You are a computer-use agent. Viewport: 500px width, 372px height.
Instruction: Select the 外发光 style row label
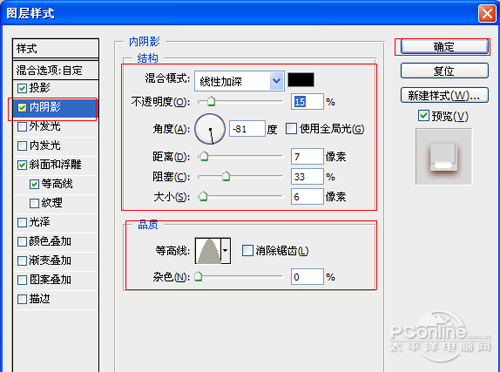click(45, 127)
